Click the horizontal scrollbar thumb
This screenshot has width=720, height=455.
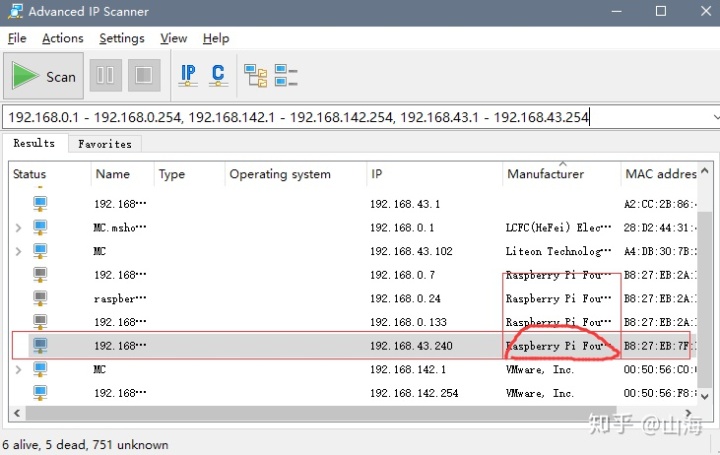(321, 413)
